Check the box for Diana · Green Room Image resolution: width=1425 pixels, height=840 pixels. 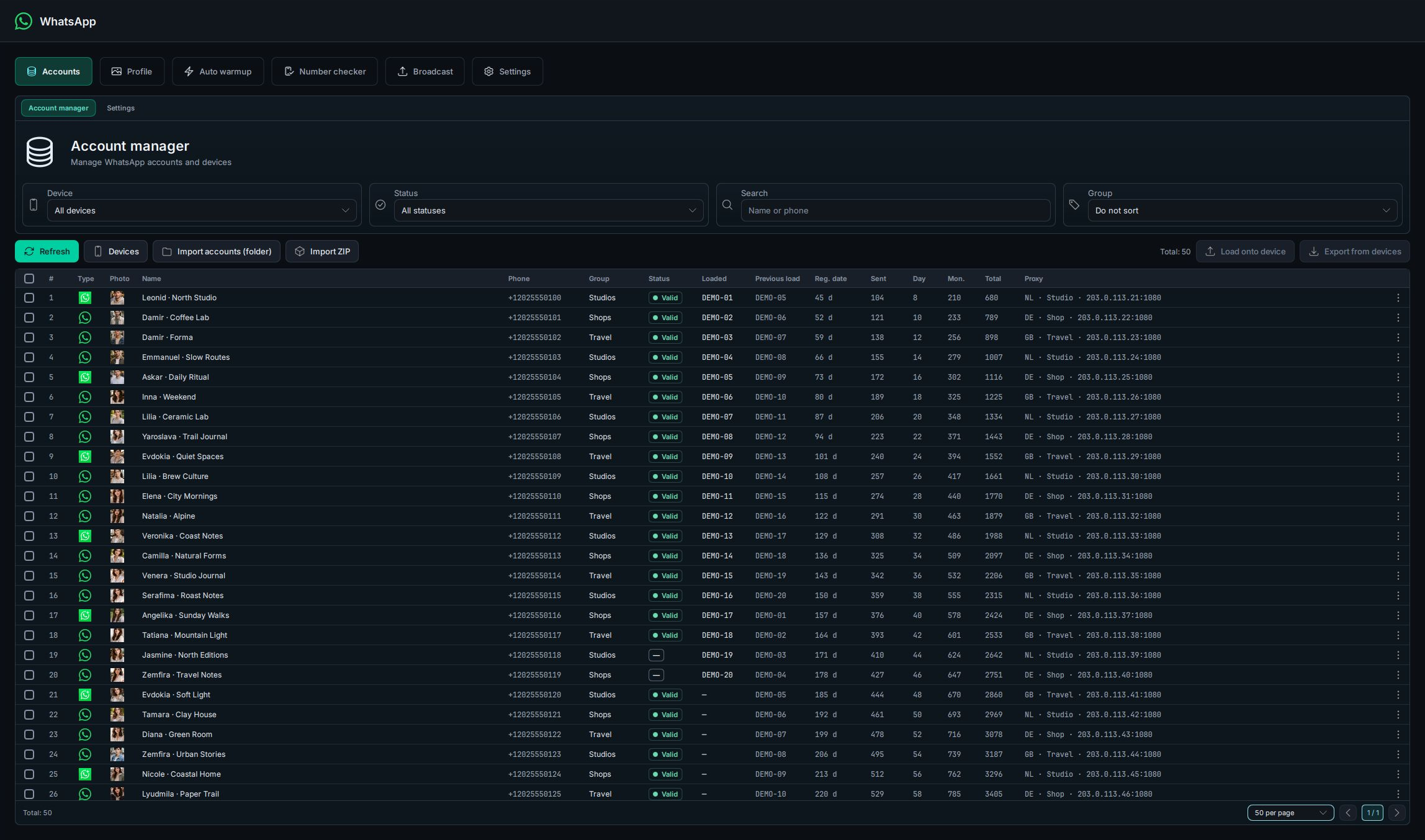29,735
